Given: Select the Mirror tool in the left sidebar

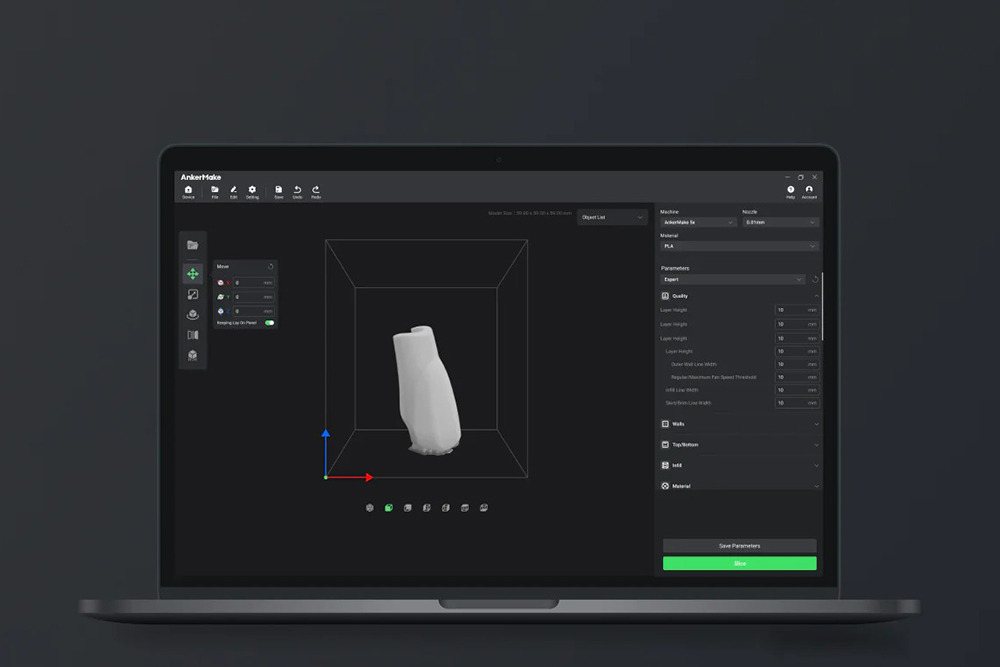Looking at the screenshot, I should click(x=193, y=335).
